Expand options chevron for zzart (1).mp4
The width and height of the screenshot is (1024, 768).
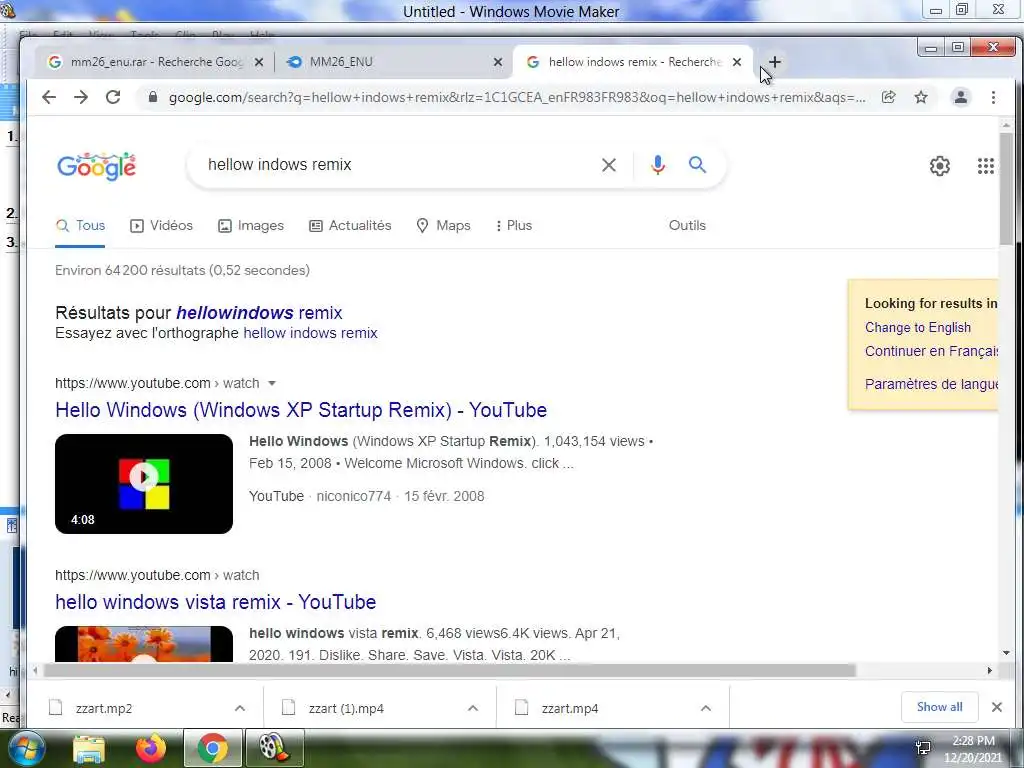tap(473, 709)
